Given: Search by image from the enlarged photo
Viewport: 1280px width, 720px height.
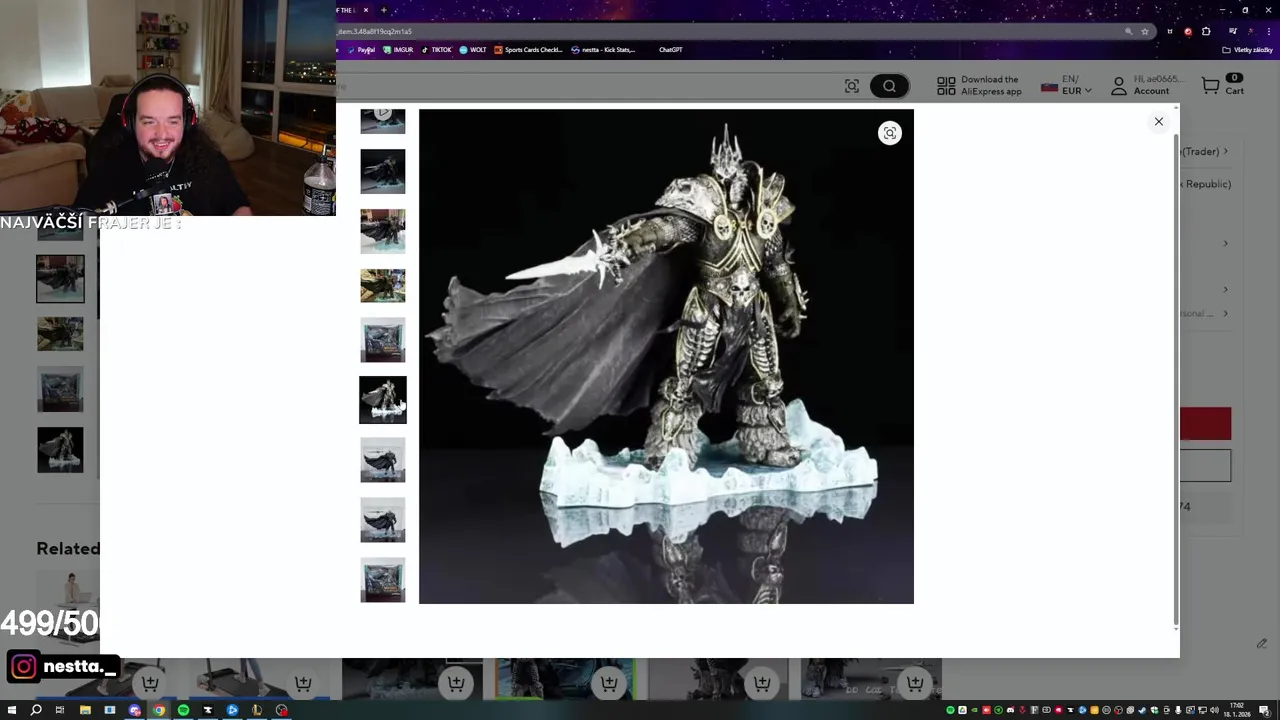Looking at the screenshot, I should click(x=889, y=133).
